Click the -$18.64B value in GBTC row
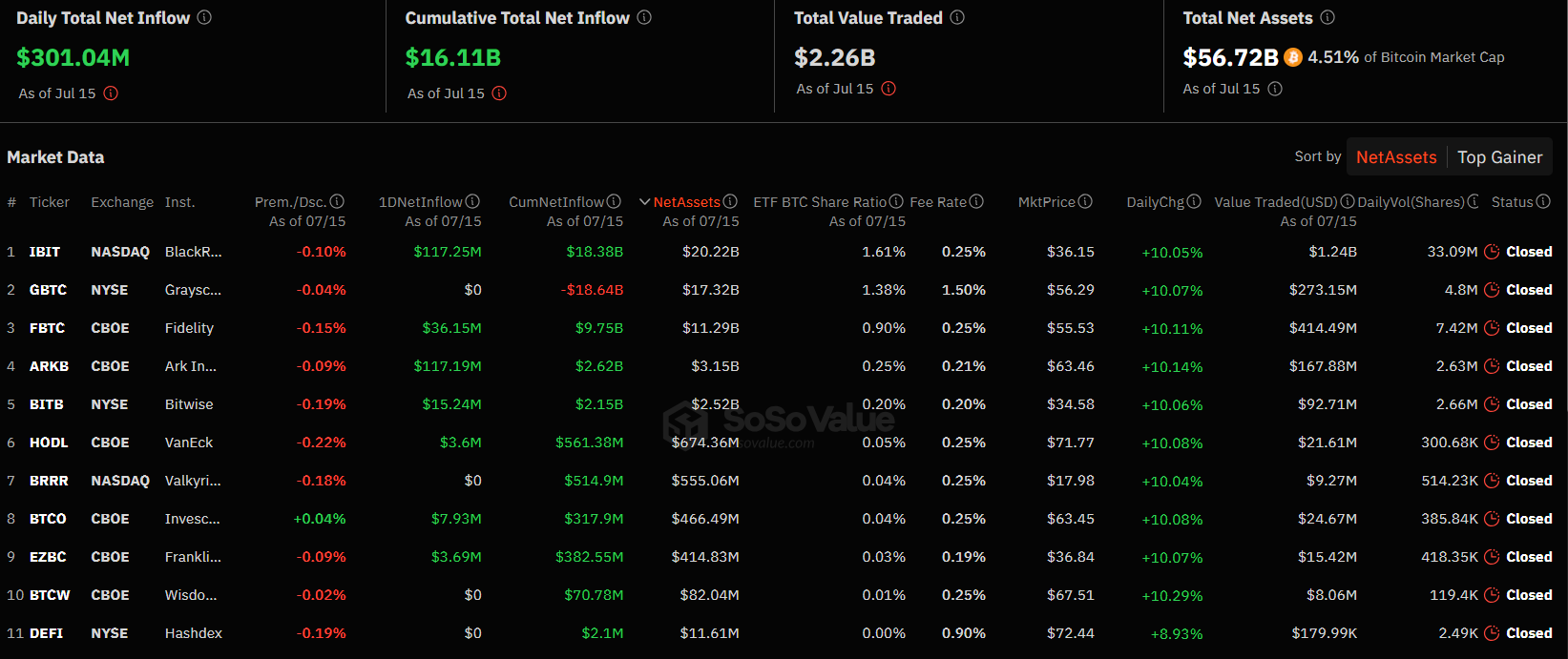 point(592,290)
